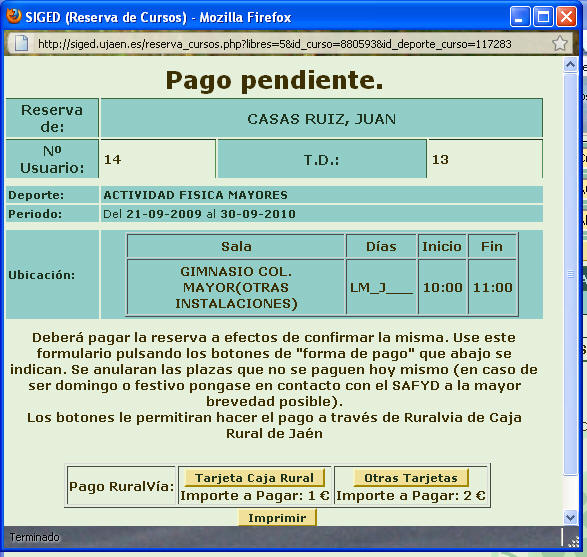Click the Fin column header
This screenshot has width=587, height=557.
click(493, 247)
